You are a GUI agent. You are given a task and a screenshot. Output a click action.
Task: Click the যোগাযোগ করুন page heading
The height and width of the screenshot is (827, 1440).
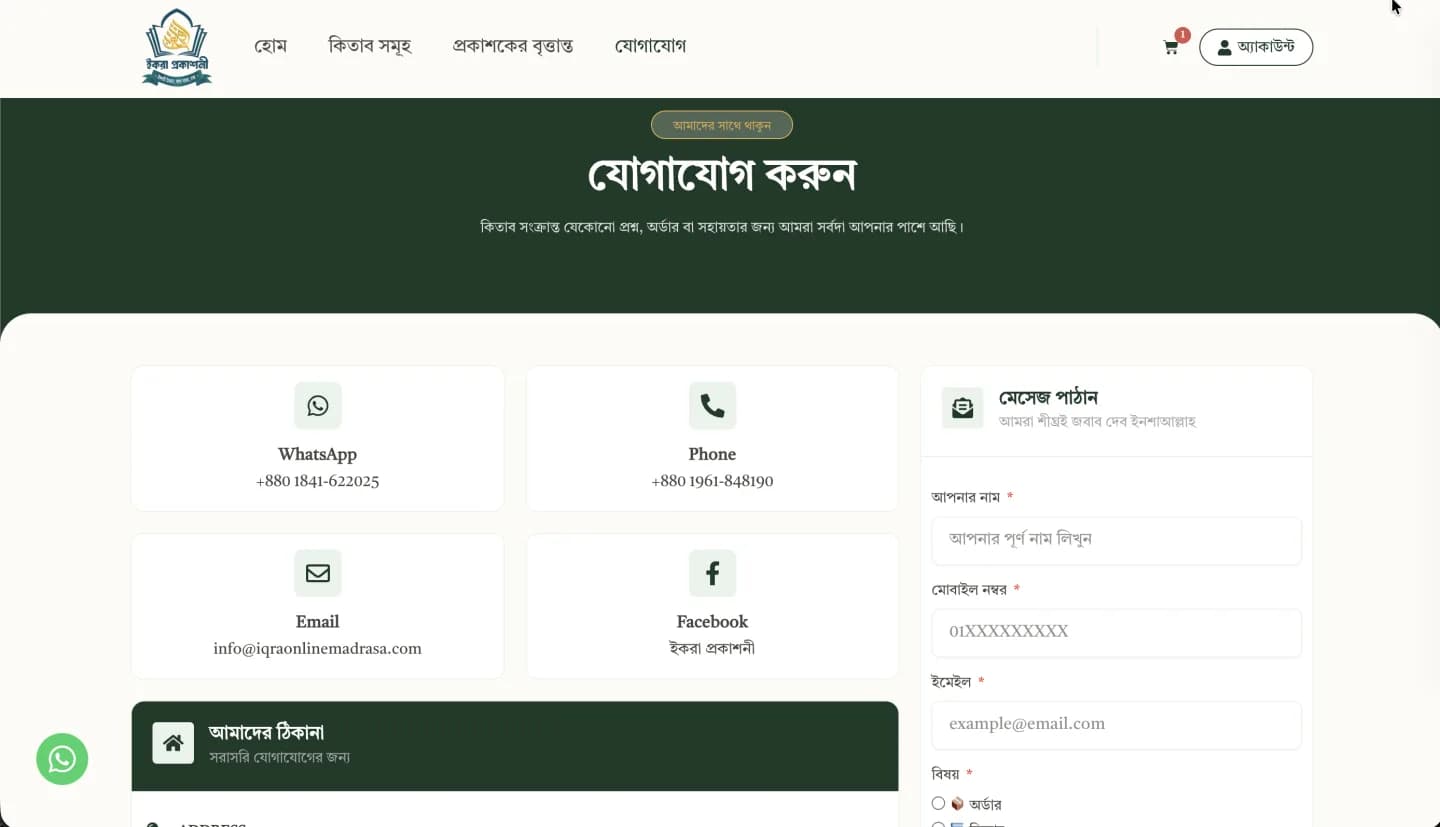point(722,176)
